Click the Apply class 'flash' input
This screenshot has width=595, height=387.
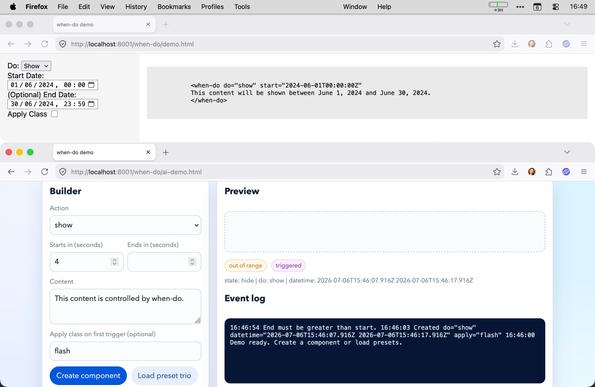(125, 351)
